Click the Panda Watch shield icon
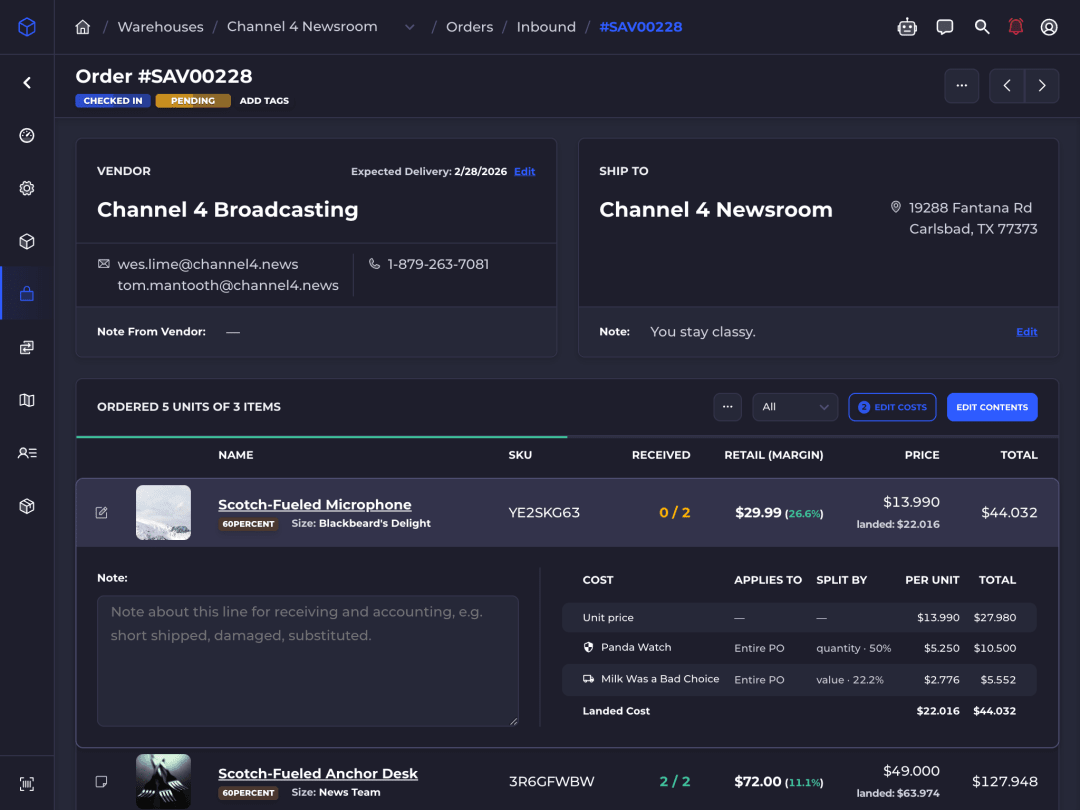 pos(588,647)
